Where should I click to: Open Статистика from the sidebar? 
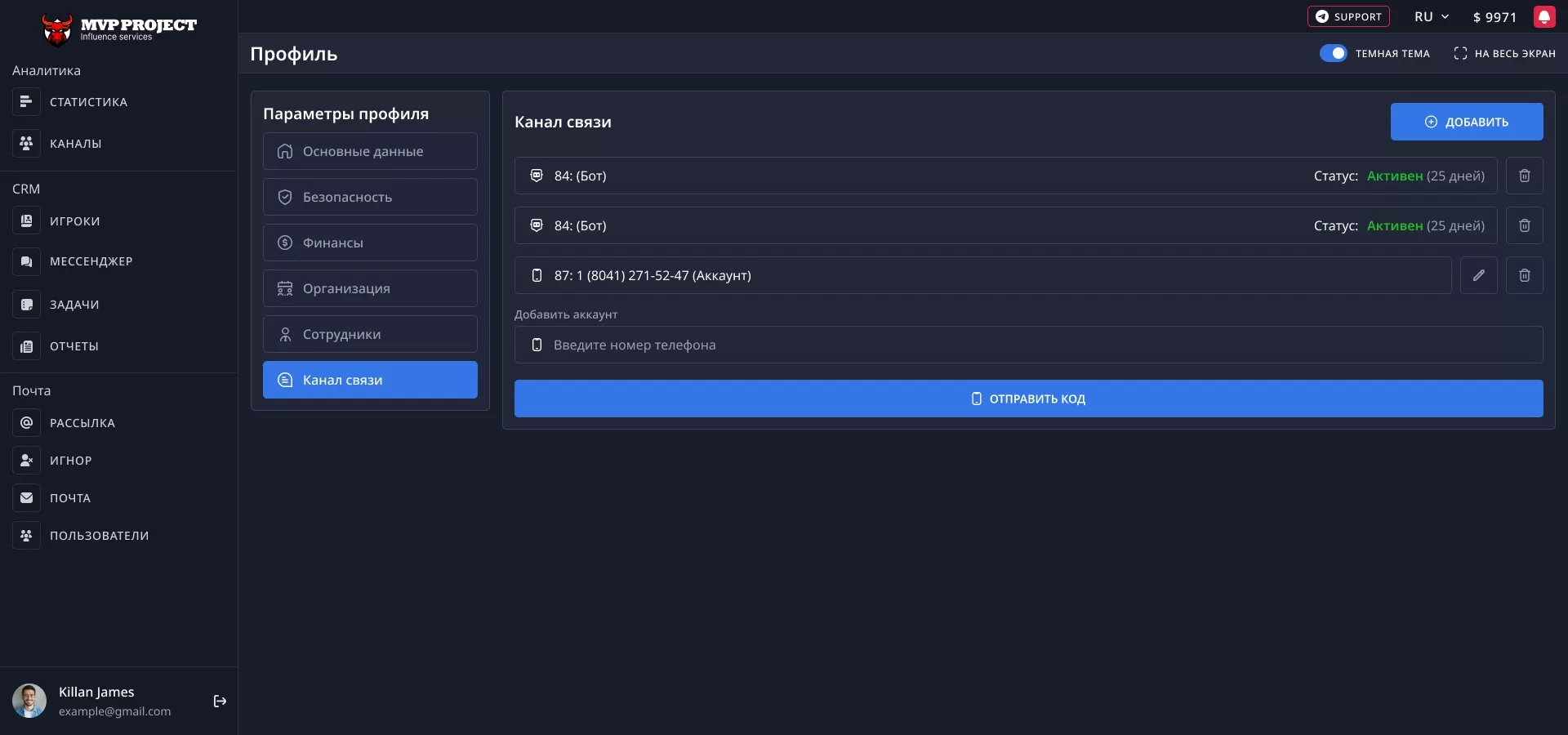click(88, 102)
